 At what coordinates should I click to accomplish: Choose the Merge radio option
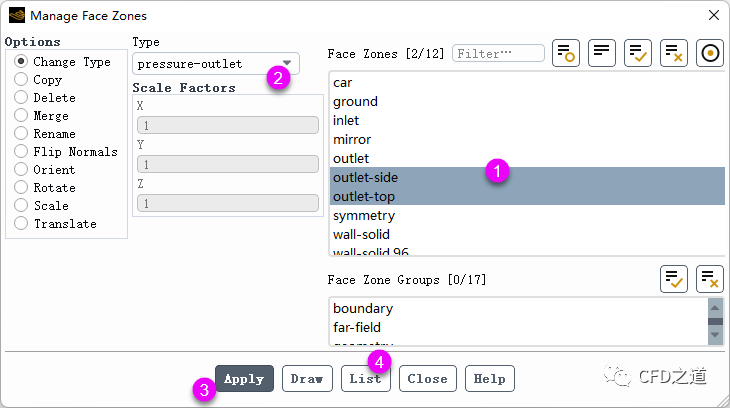point(20,116)
